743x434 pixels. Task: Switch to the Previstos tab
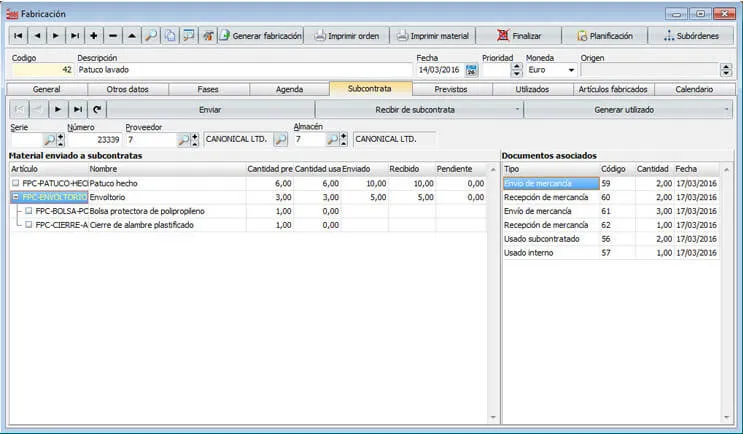(451, 89)
